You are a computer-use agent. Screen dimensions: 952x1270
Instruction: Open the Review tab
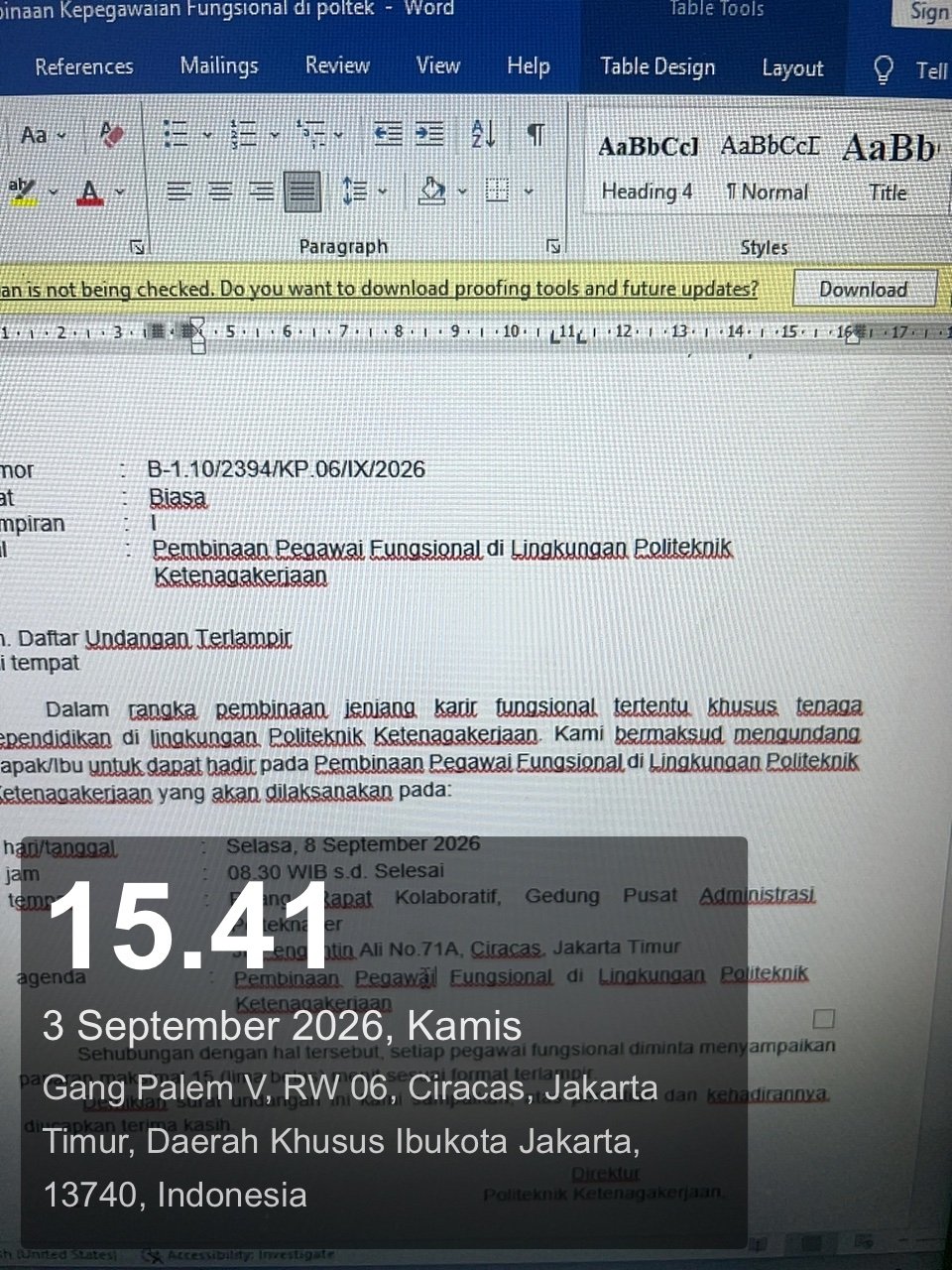coord(337,65)
